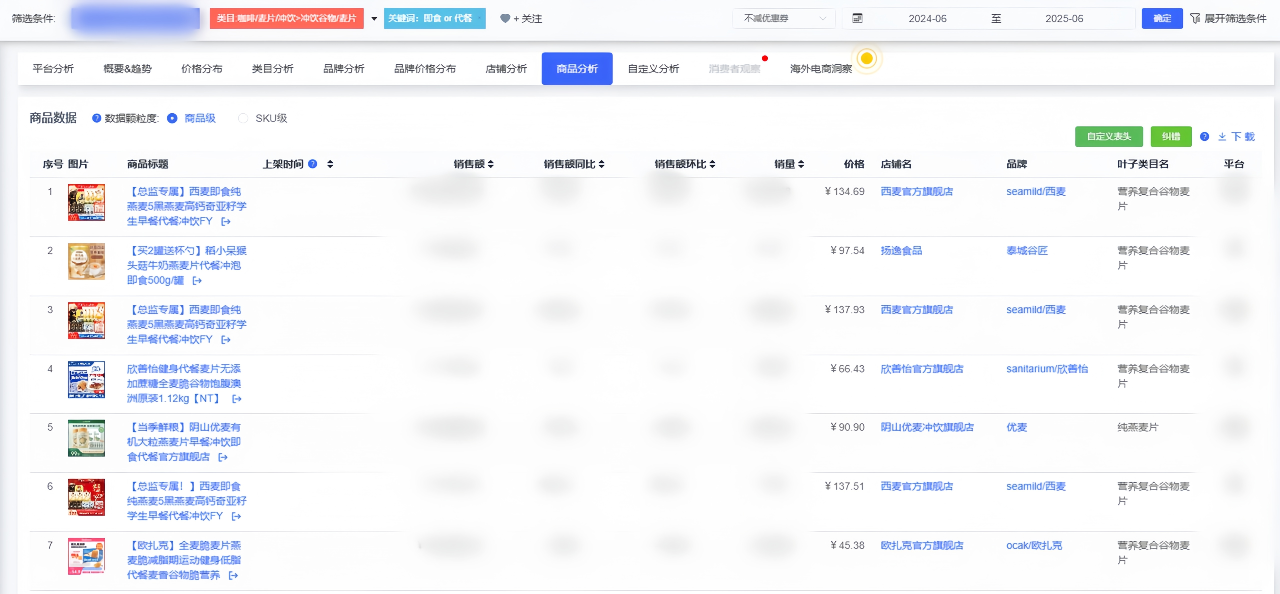Open external link icon for product row 5

(x=222, y=457)
